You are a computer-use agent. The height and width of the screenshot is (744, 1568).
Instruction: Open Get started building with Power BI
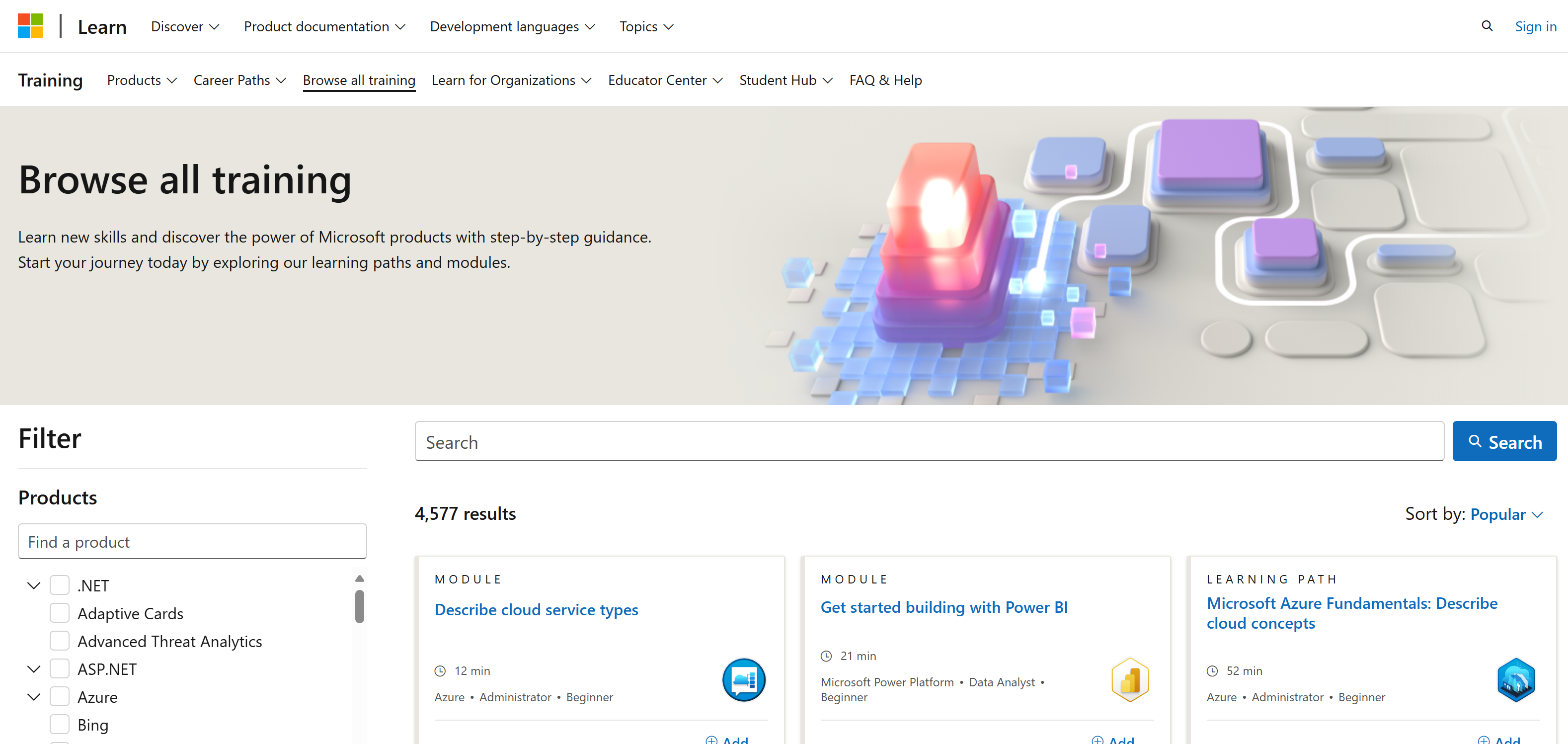tap(943, 607)
